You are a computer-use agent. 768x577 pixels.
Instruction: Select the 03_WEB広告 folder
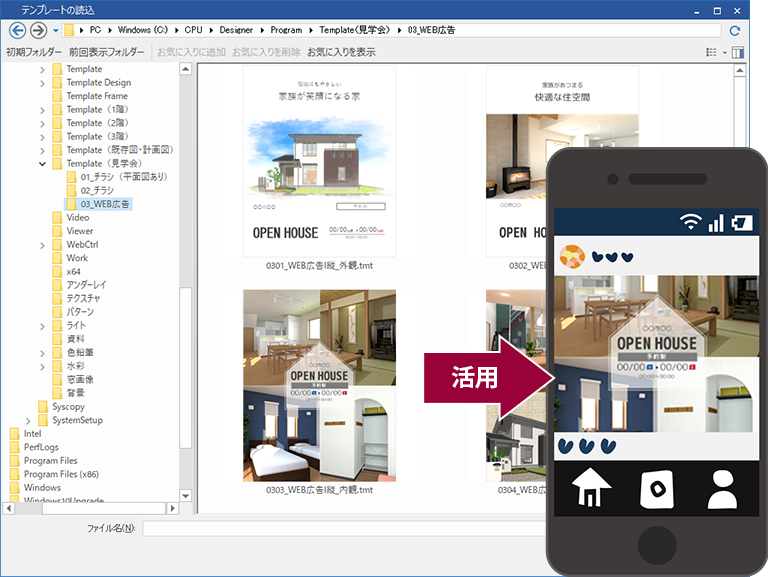point(98,204)
